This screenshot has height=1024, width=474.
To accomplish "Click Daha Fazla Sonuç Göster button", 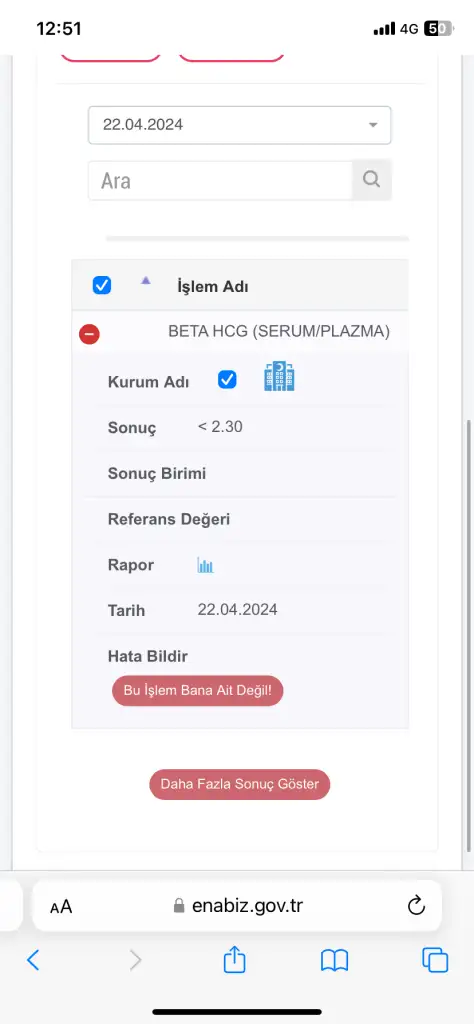I will tap(240, 784).
